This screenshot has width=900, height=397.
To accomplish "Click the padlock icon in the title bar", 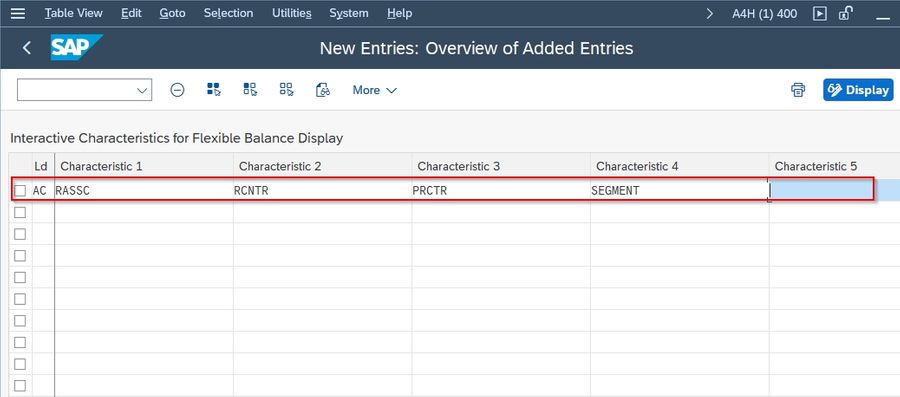I will pos(845,13).
